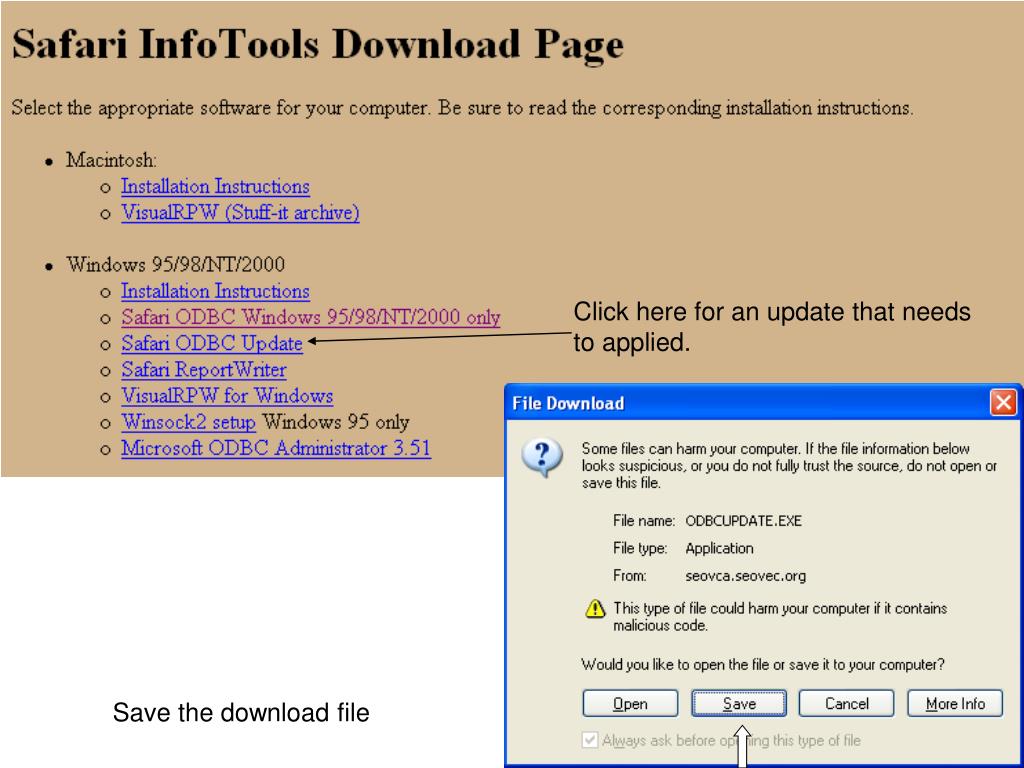This screenshot has height=768, width=1024.
Task: Click the Winsock2 setup link
Action: click(188, 422)
